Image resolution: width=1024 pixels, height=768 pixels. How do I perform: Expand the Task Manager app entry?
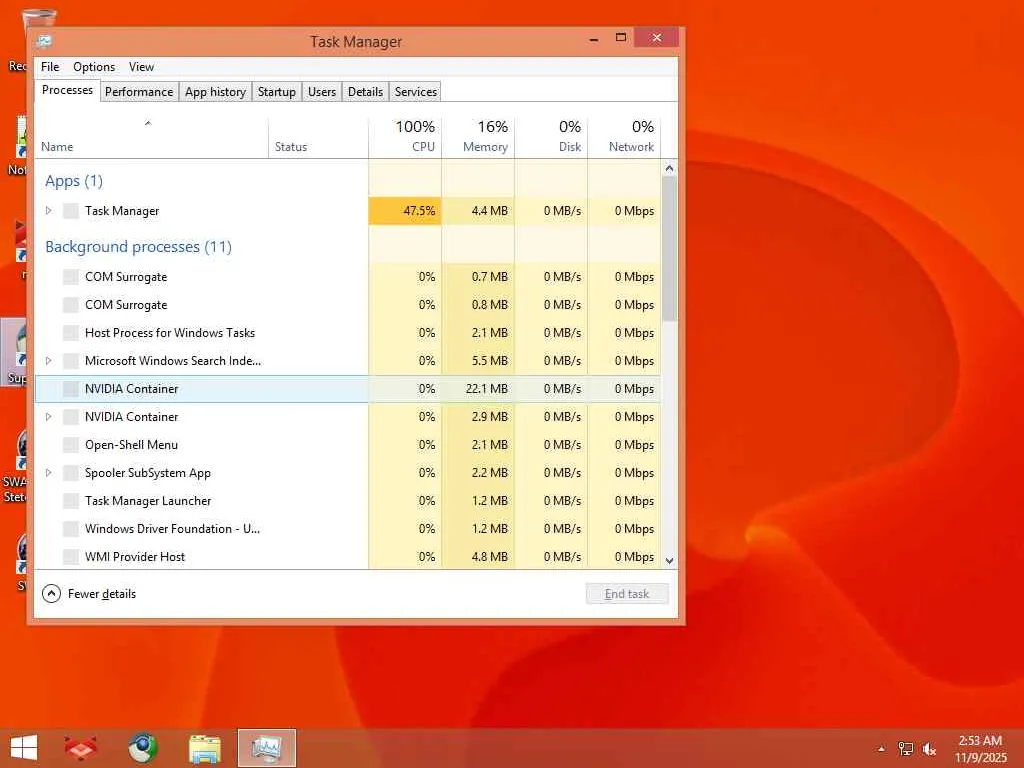[48, 211]
